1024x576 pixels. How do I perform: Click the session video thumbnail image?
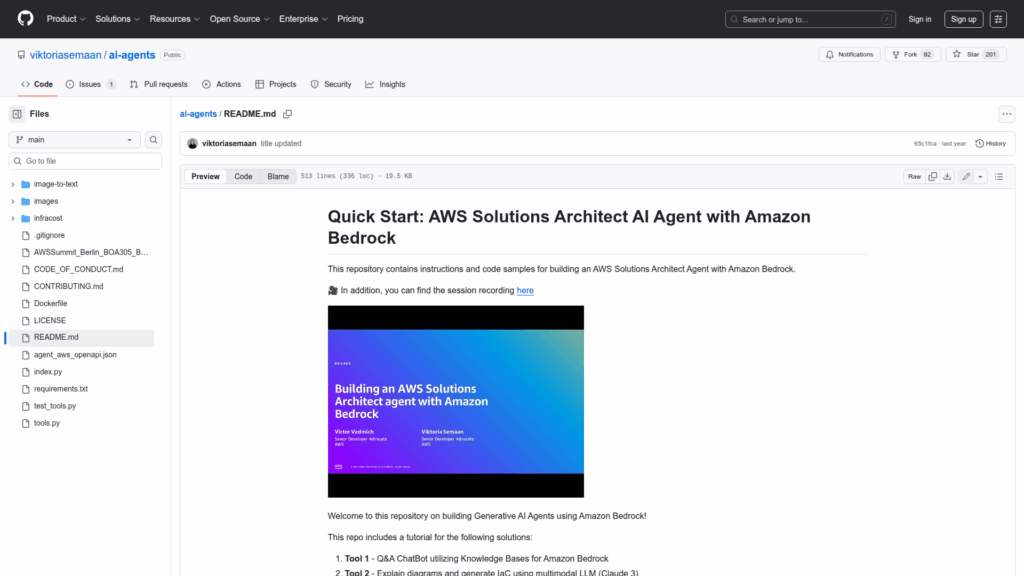455,401
